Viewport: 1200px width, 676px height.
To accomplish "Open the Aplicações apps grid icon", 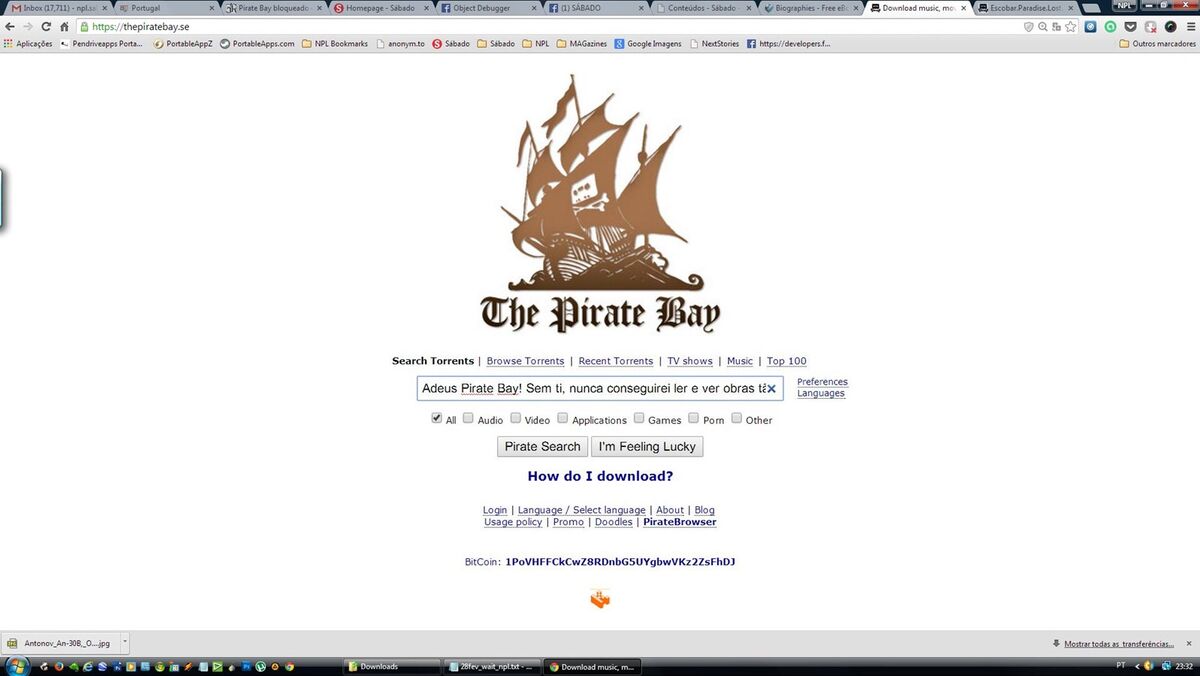I will (9, 44).
